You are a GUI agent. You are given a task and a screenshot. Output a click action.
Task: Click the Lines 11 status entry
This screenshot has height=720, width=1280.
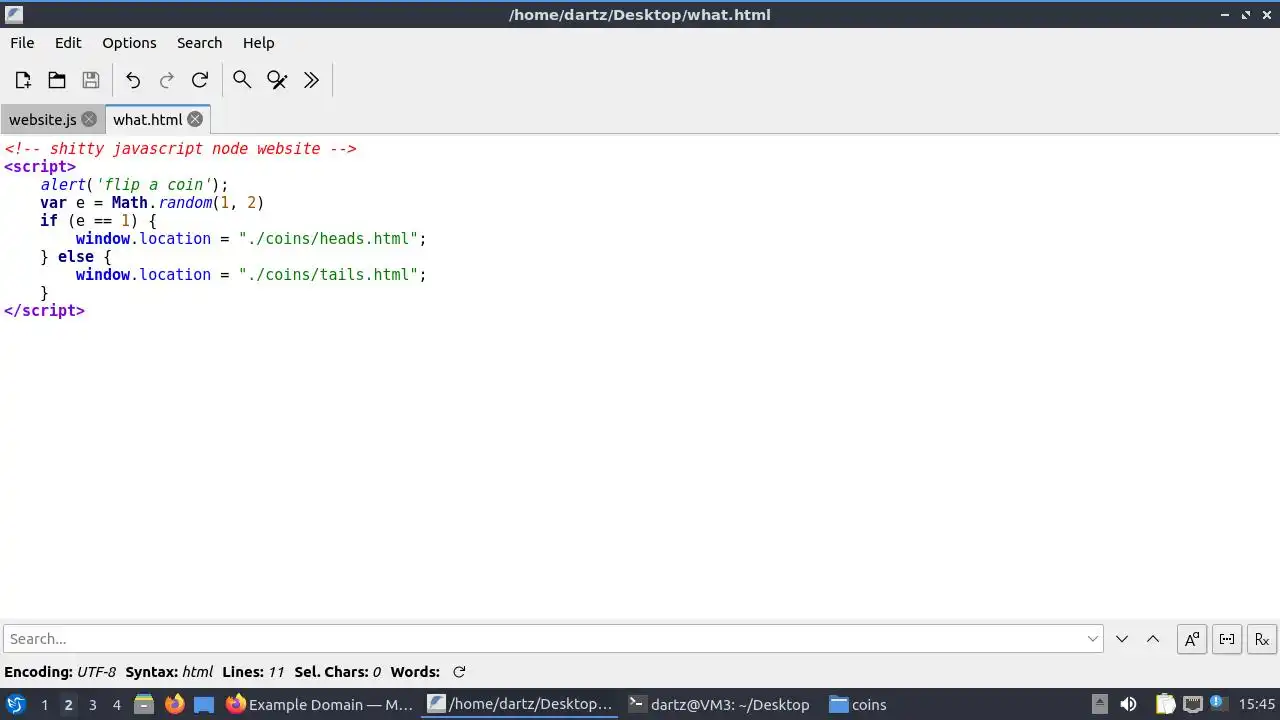(x=253, y=672)
